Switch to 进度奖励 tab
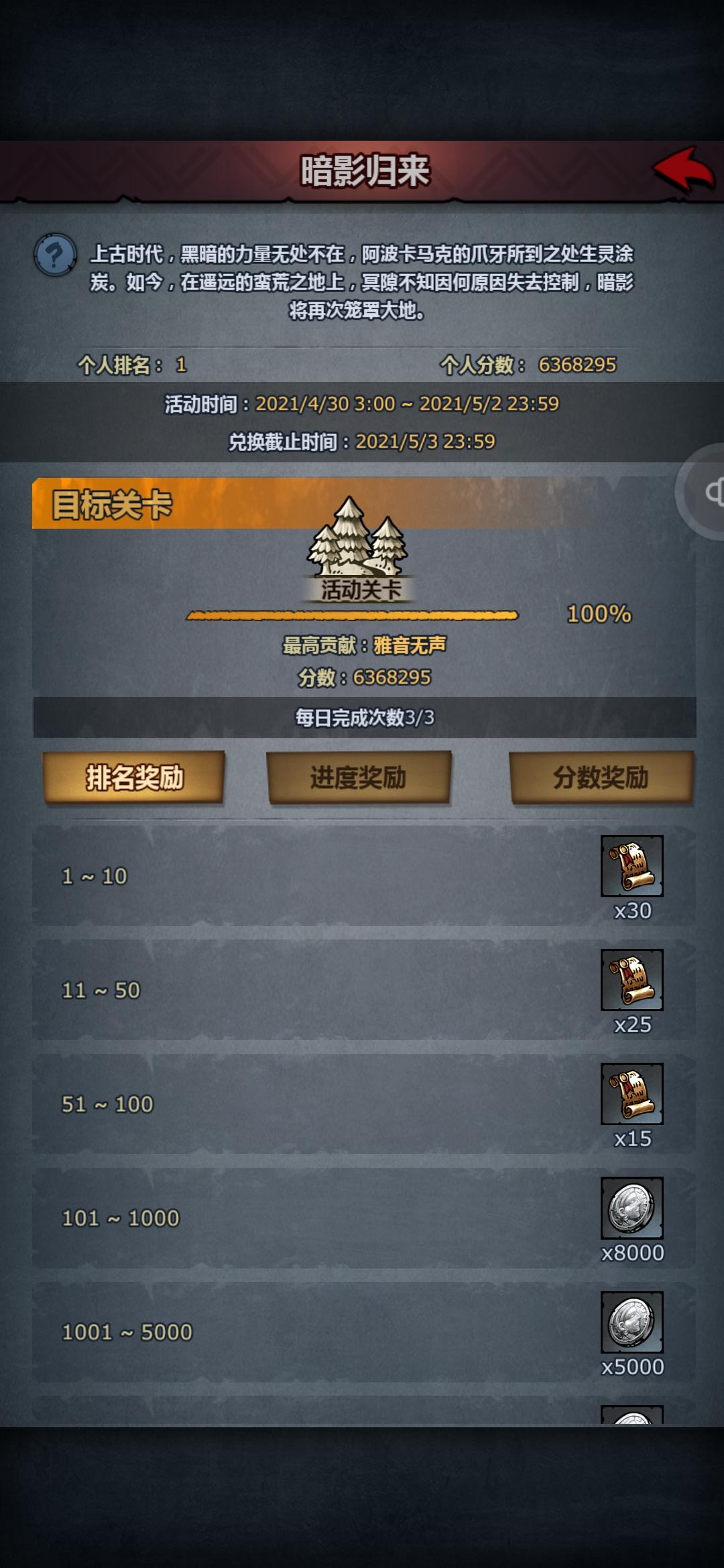The image size is (724, 1568). [x=359, y=777]
